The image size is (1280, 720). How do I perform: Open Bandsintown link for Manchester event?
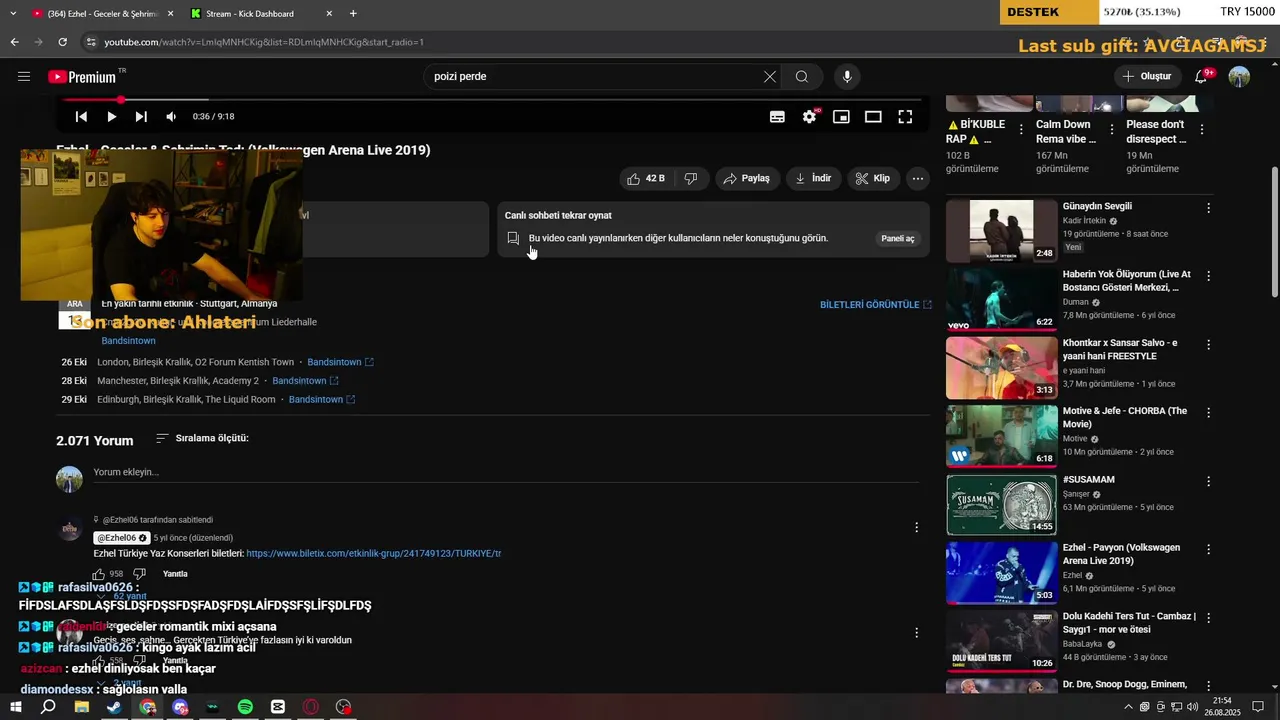[305, 381]
